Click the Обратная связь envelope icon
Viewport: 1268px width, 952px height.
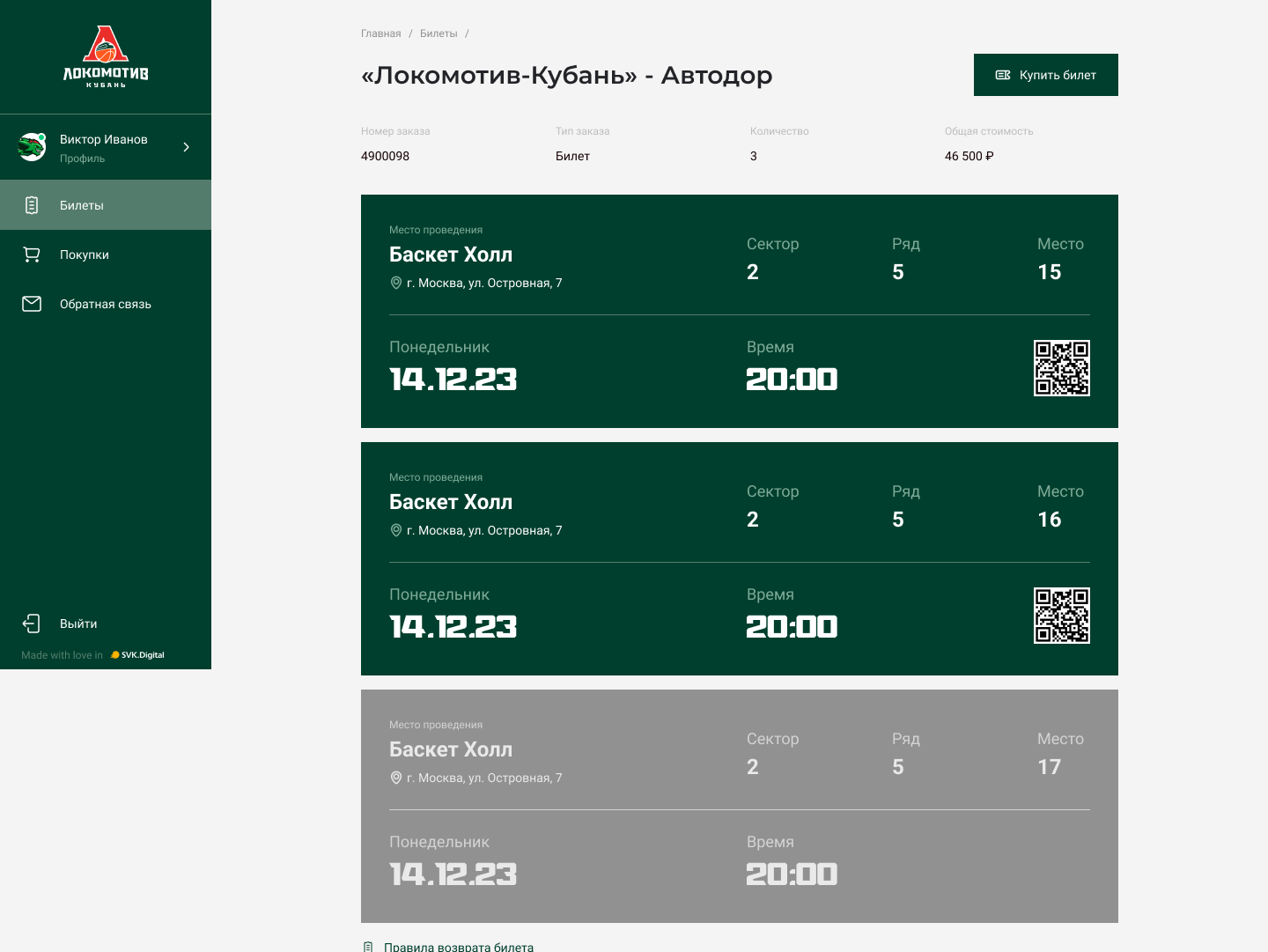[x=32, y=304]
